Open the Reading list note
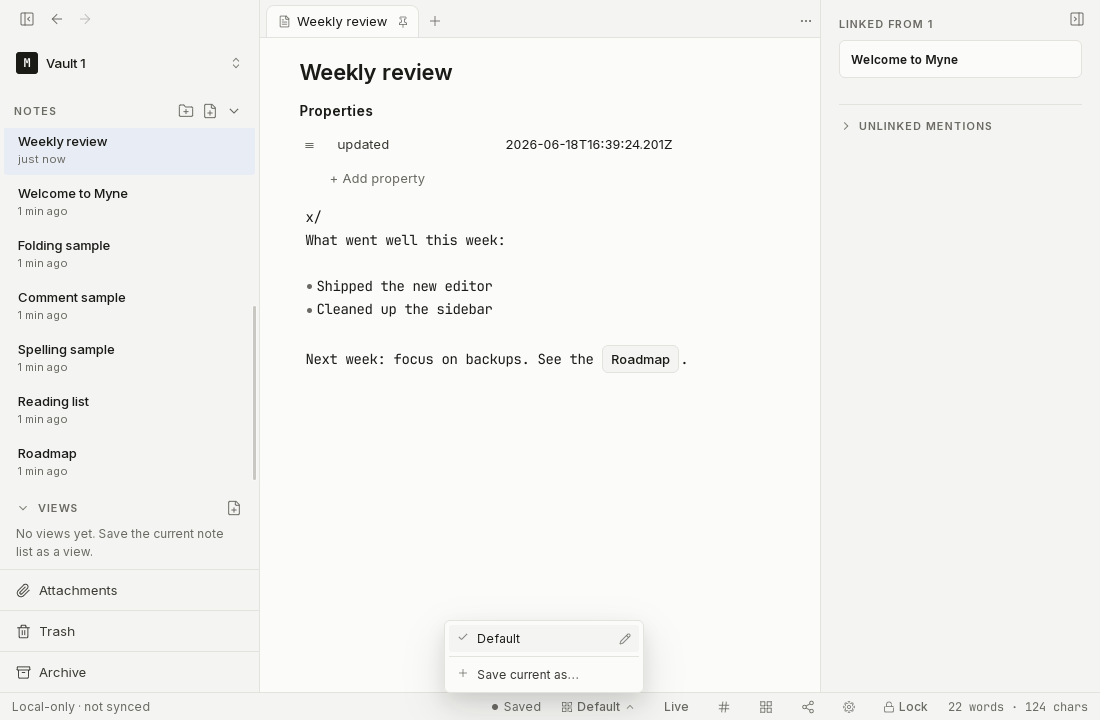The height and width of the screenshot is (720, 1100). [x=130, y=410]
